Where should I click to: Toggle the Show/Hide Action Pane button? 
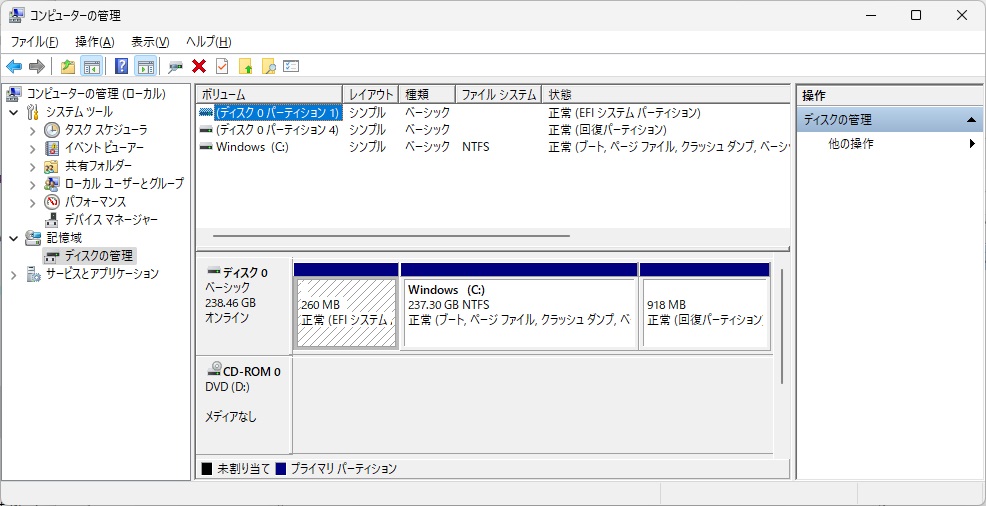(x=145, y=66)
